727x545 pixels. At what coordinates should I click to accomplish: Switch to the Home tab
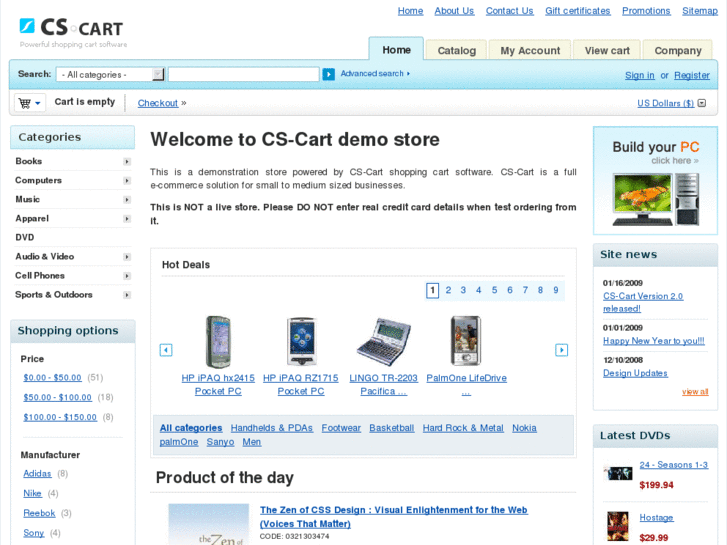396,50
